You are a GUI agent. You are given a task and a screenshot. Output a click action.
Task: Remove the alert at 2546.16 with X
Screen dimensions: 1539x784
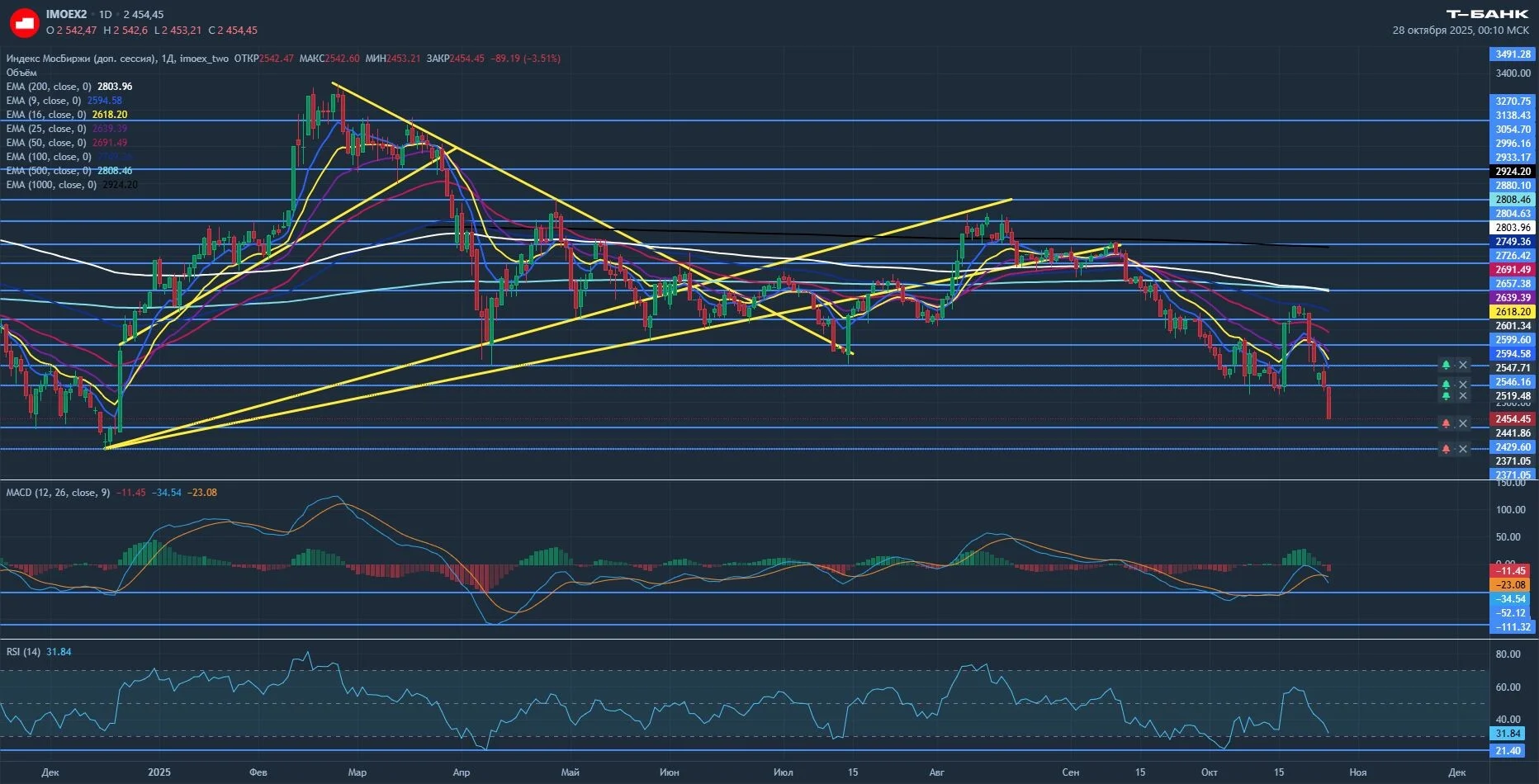pos(1463,385)
